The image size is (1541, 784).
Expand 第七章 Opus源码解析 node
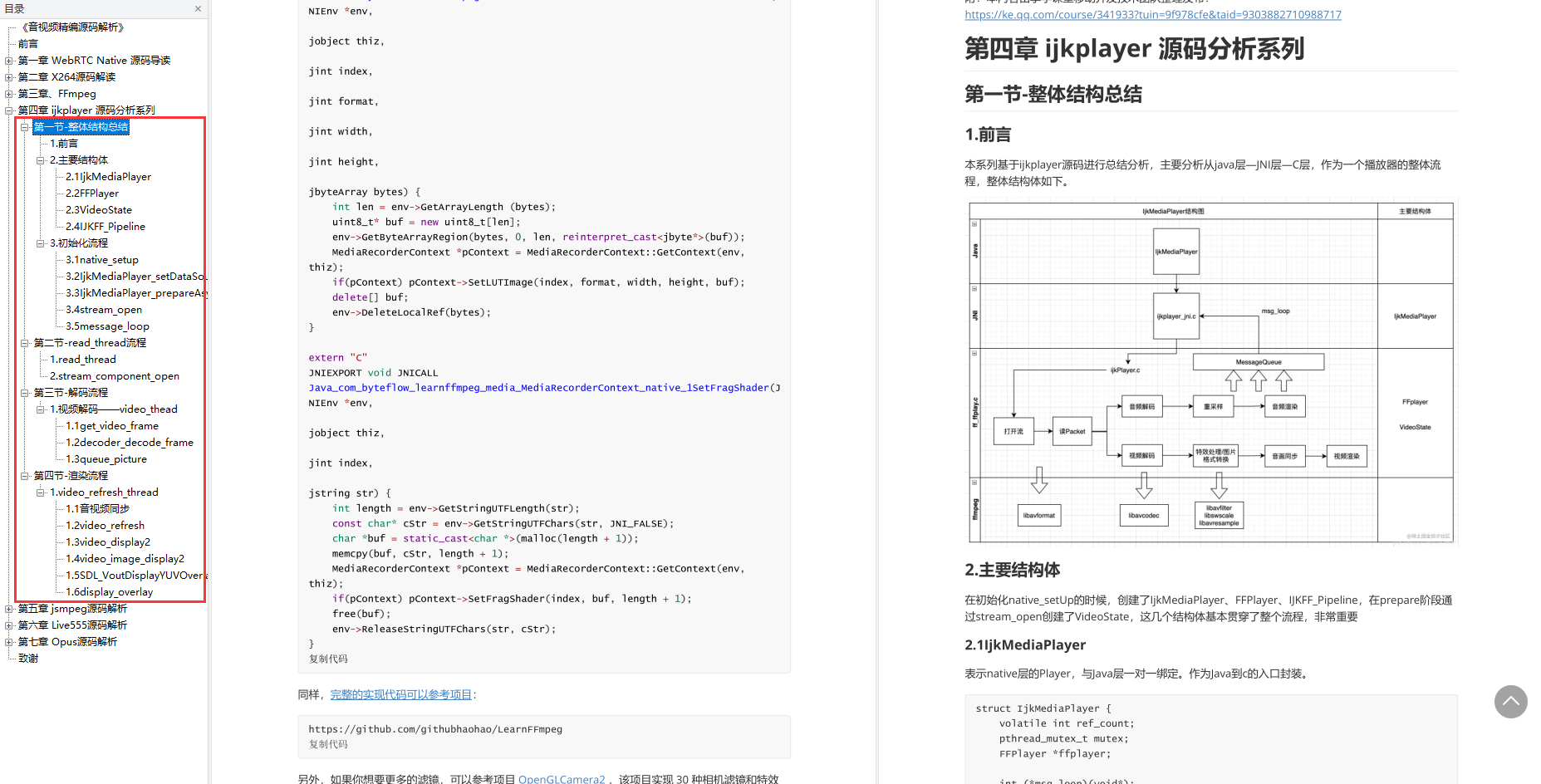(9, 642)
